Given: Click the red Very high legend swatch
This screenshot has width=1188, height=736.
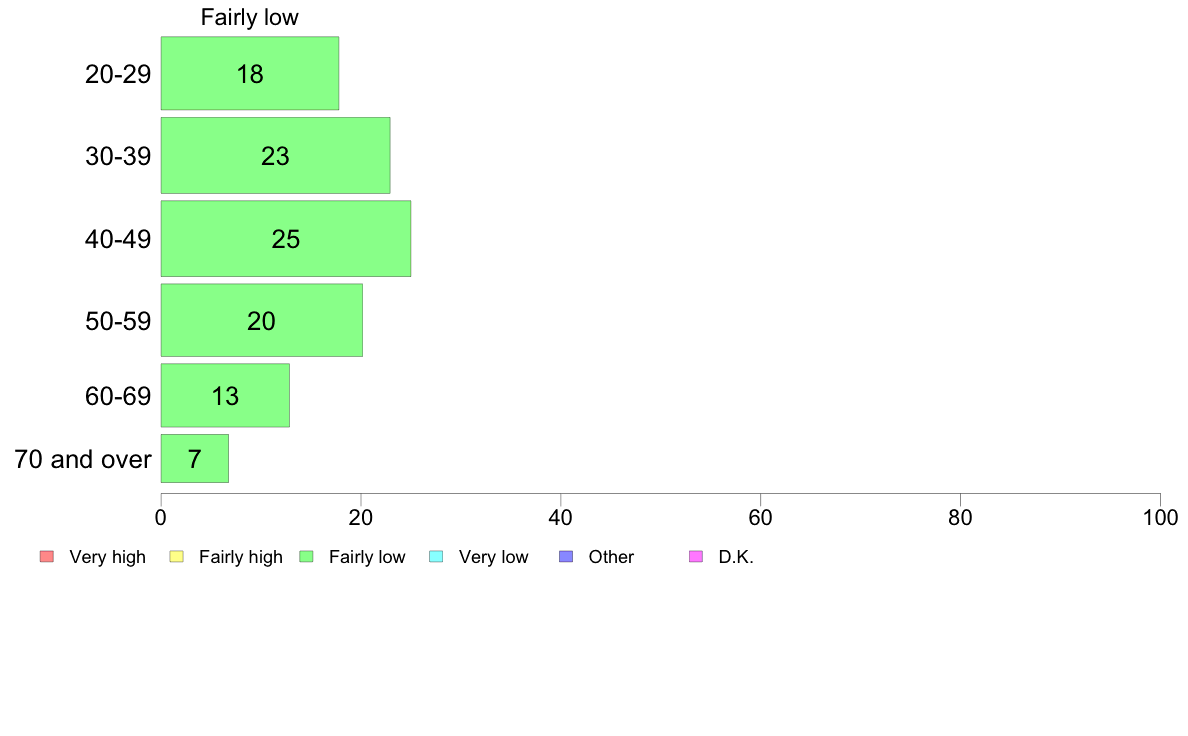Looking at the screenshot, I should click(x=47, y=556).
